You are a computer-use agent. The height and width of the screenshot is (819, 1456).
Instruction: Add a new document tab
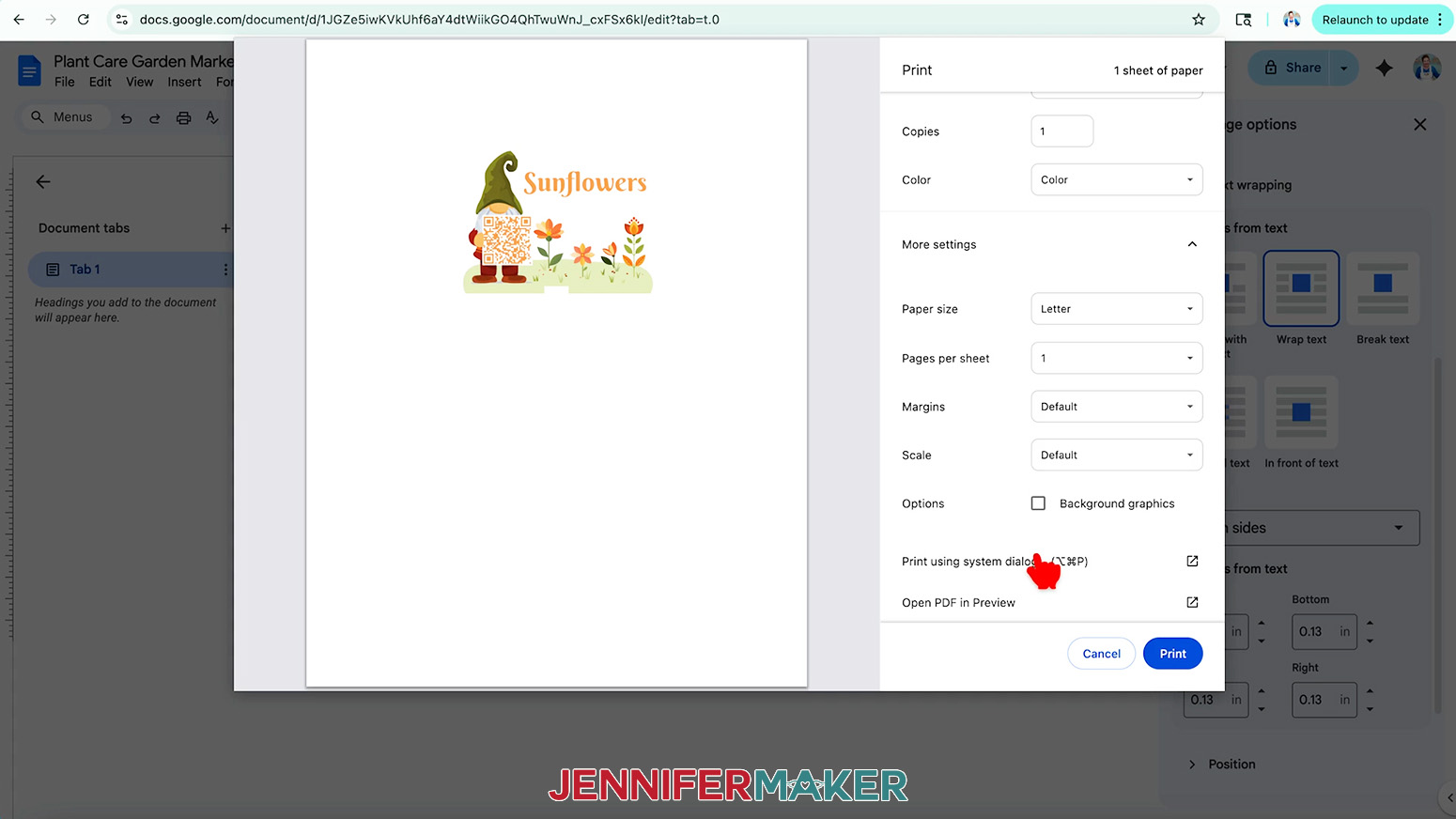225,228
